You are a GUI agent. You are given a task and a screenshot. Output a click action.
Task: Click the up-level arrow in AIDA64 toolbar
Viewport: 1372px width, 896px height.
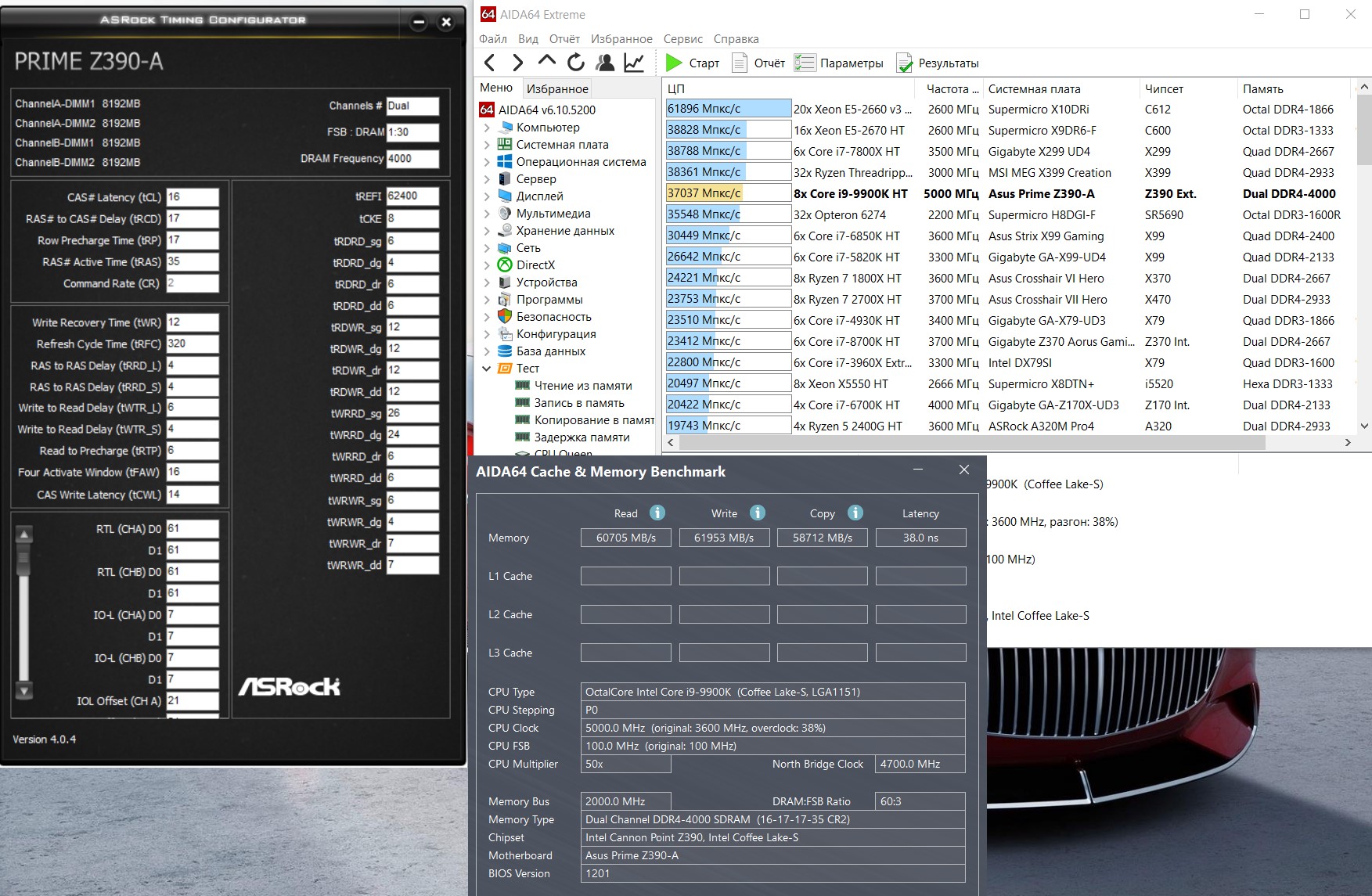(x=546, y=62)
